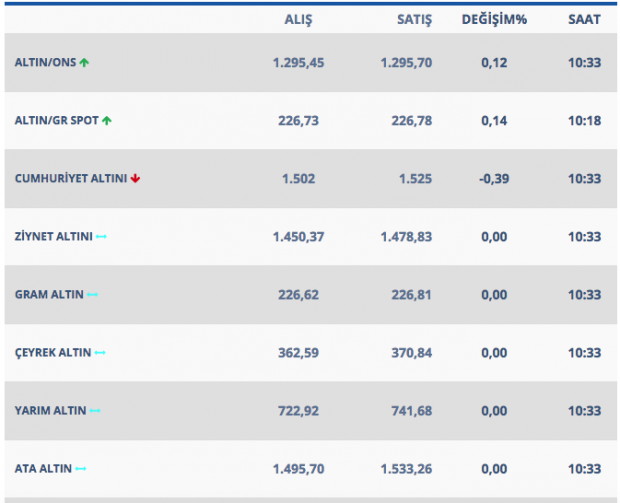
Task: Open the GRAM ALTIN link
Action: coord(48,294)
